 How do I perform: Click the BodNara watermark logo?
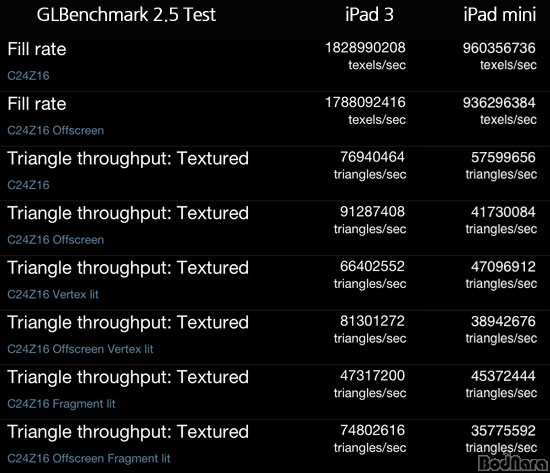tap(513, 463)
